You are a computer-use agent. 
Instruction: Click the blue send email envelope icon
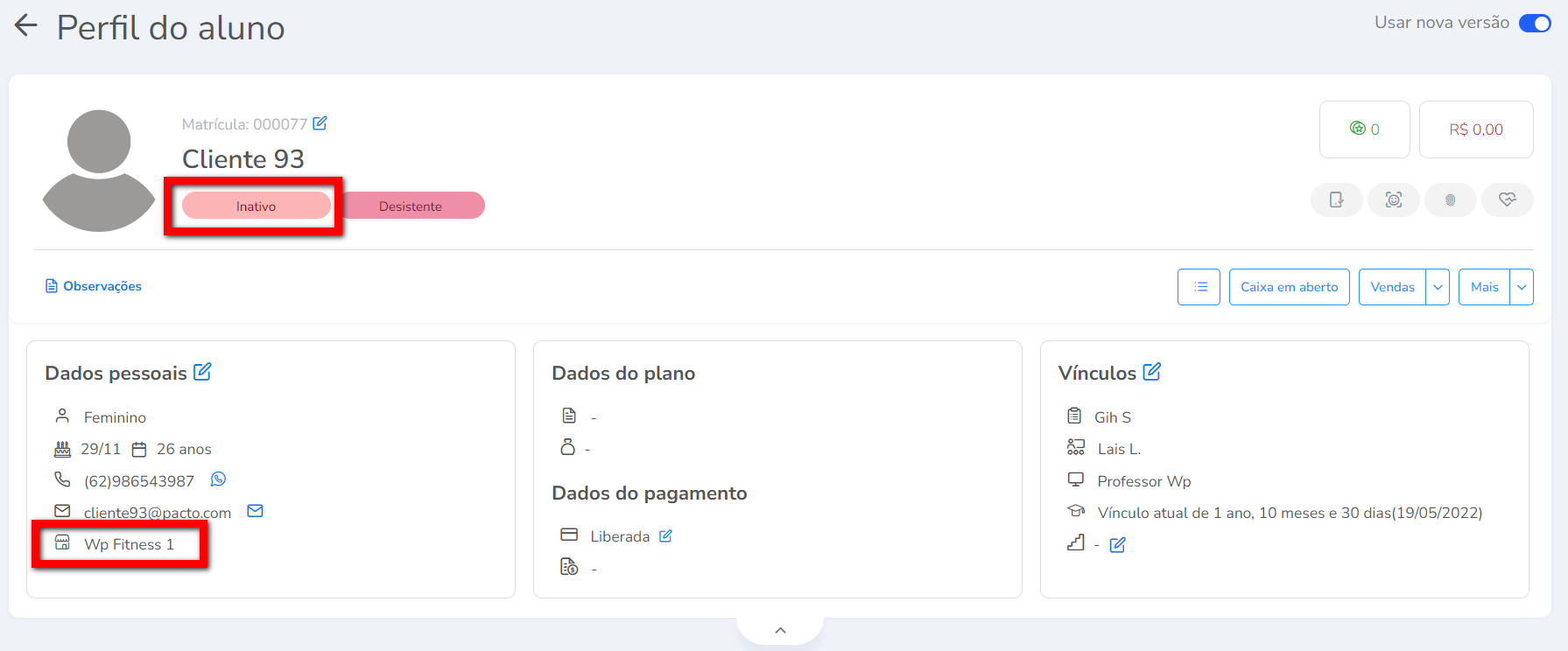pyautogui.click(x=255, y=511)
